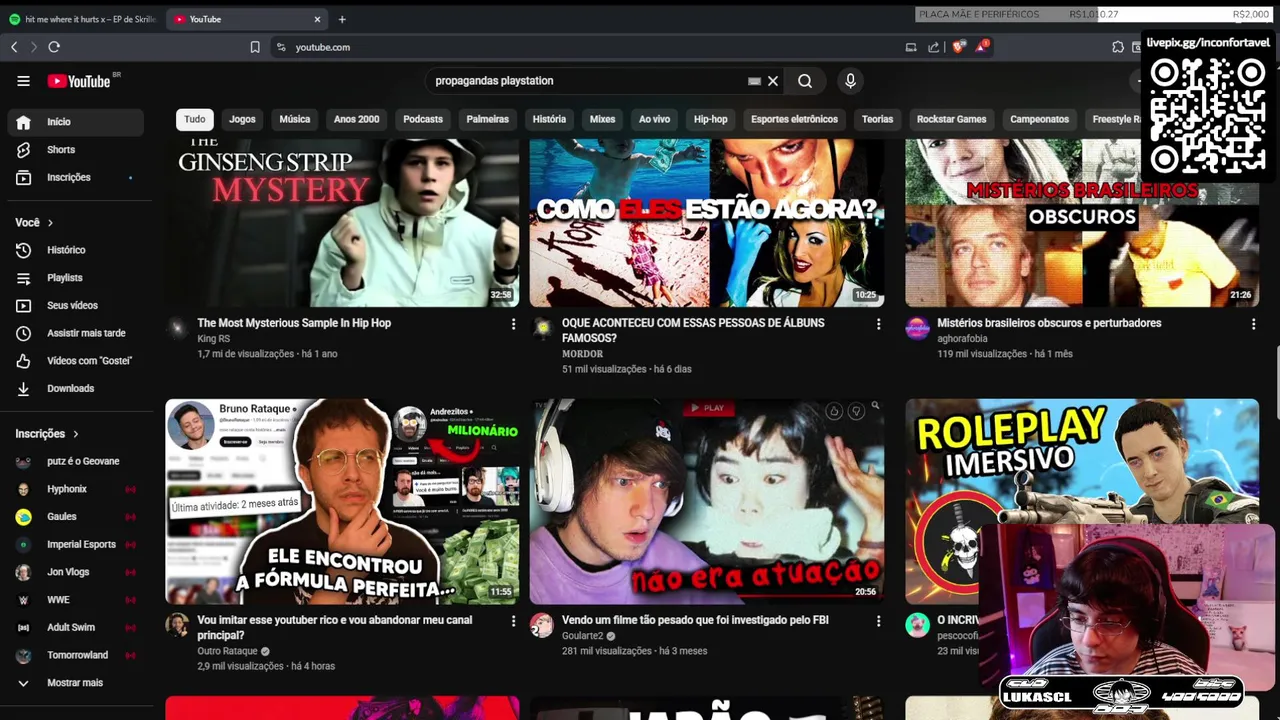
Task: Open options for Mistérios brasileiros obscuros video
Action: click(1253, 324)
